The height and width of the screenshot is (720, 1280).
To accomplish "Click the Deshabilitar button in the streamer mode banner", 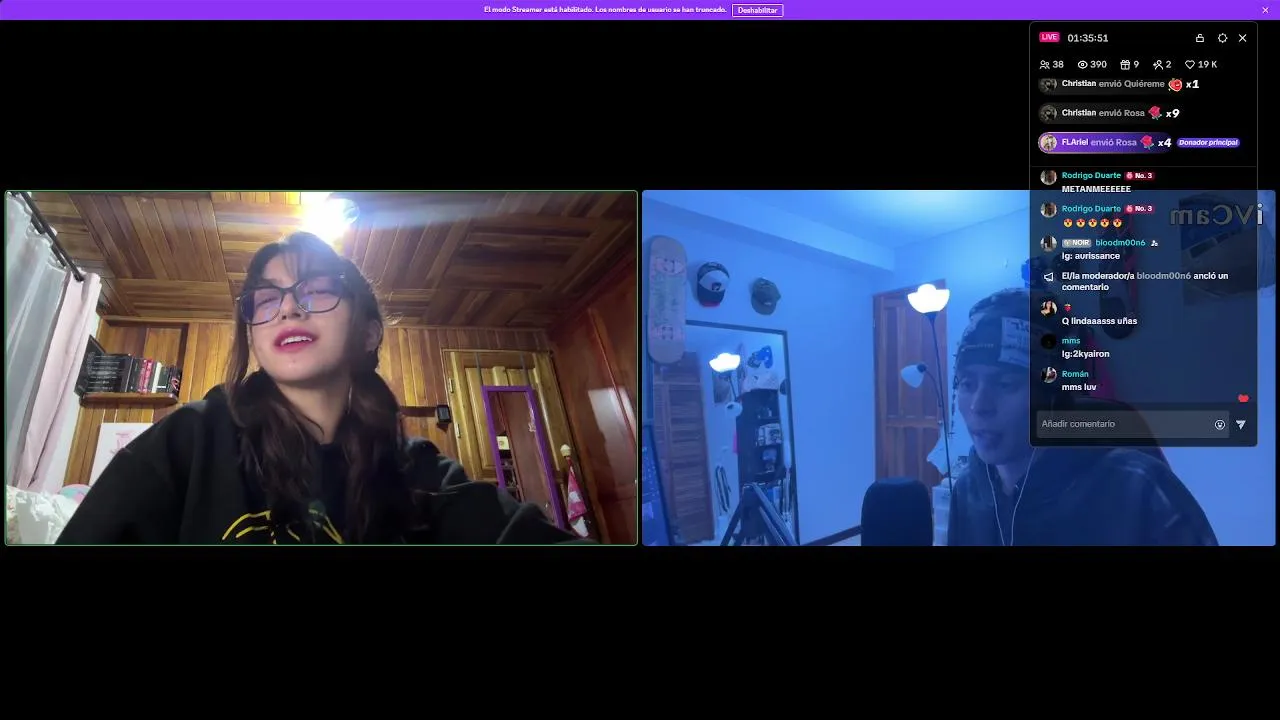I will click(x=757, y=10).
